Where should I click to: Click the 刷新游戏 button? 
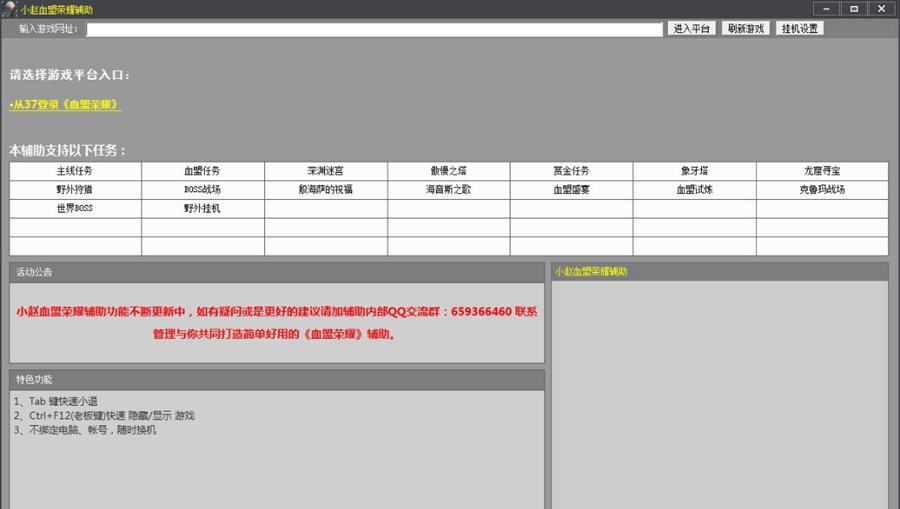(x=745, y=29)
